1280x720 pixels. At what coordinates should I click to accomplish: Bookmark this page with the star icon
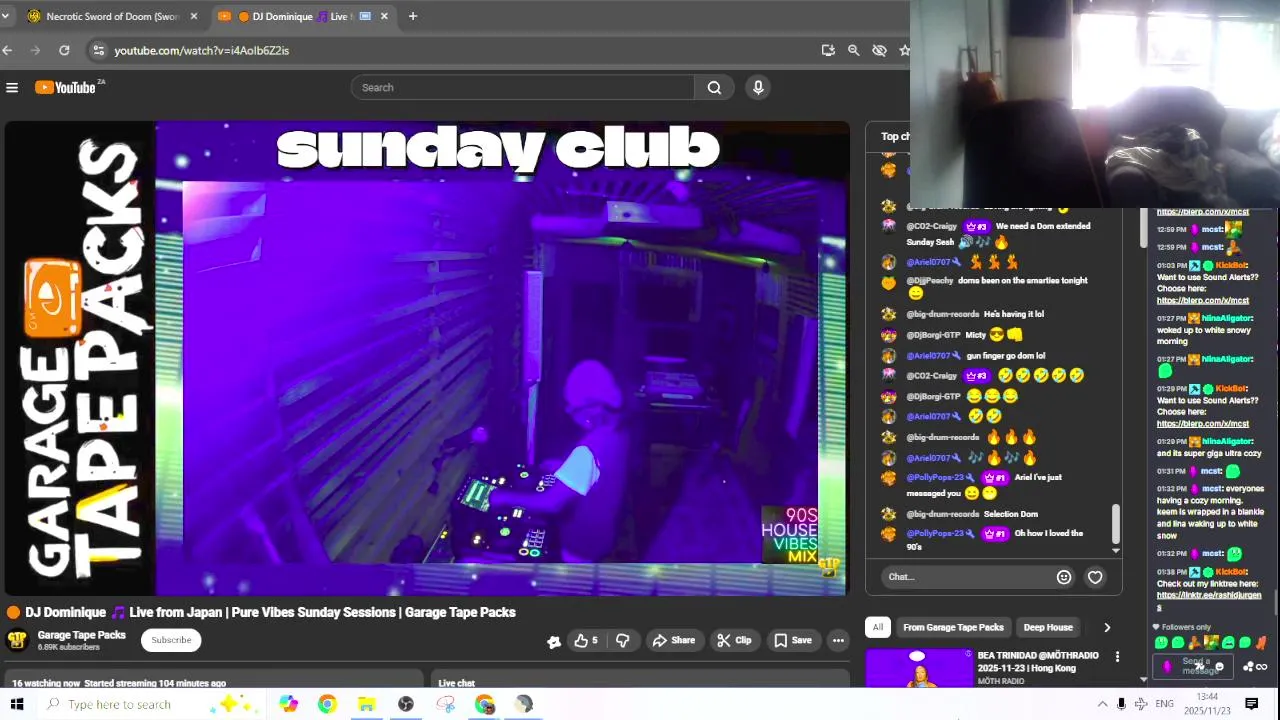point(904,50)
